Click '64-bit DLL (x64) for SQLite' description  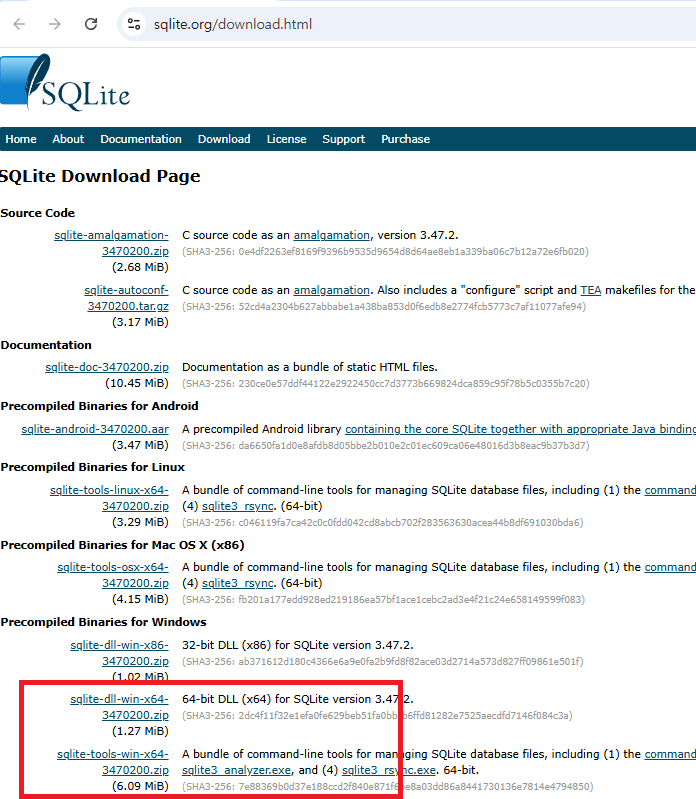[x=298, y=699]
